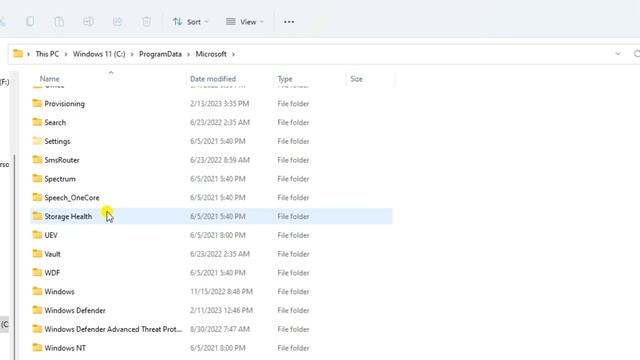
Task: Click the Microsoft breadcrumb
Action: pos(211,54)
